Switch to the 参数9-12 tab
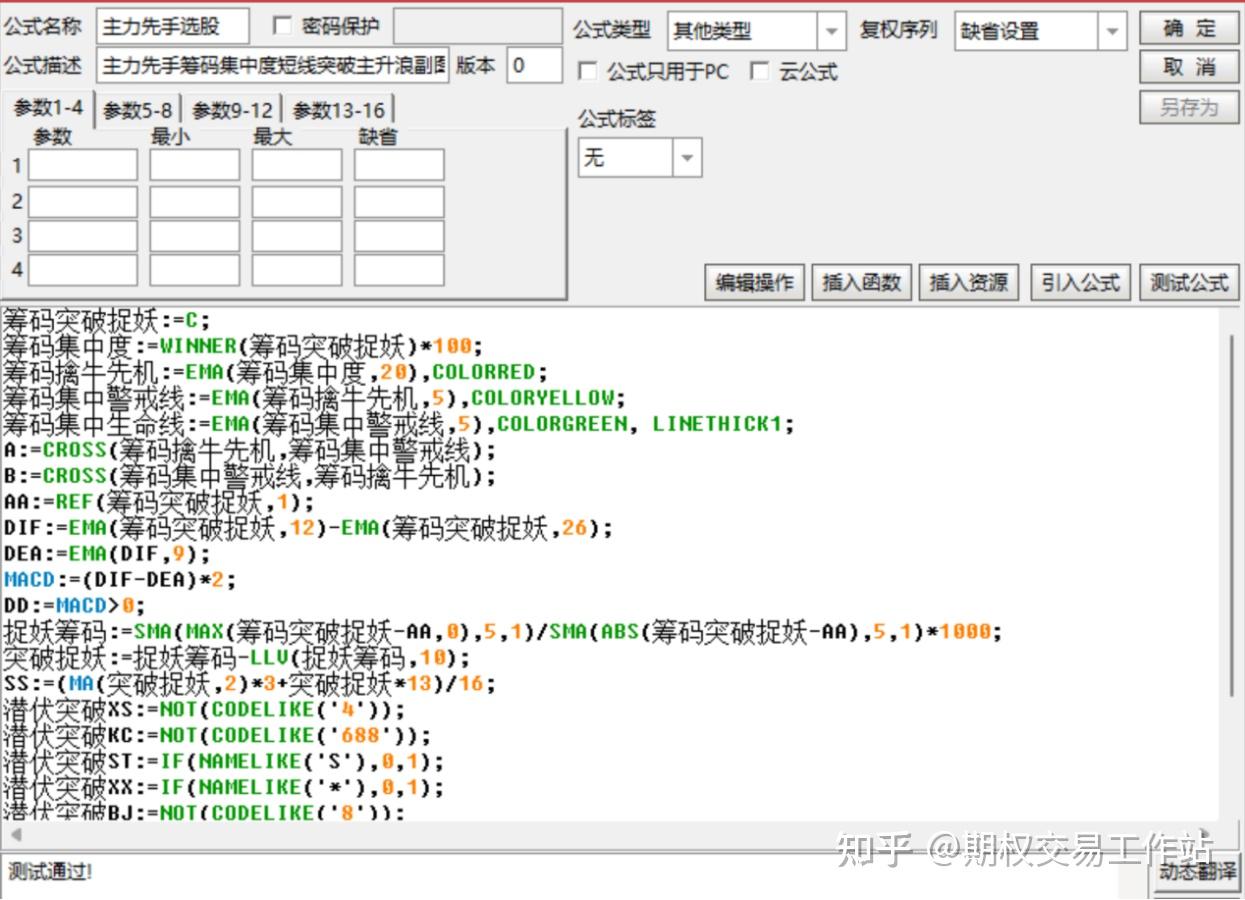Screen dimensions: 1245x900 click(x=232, y=110)
